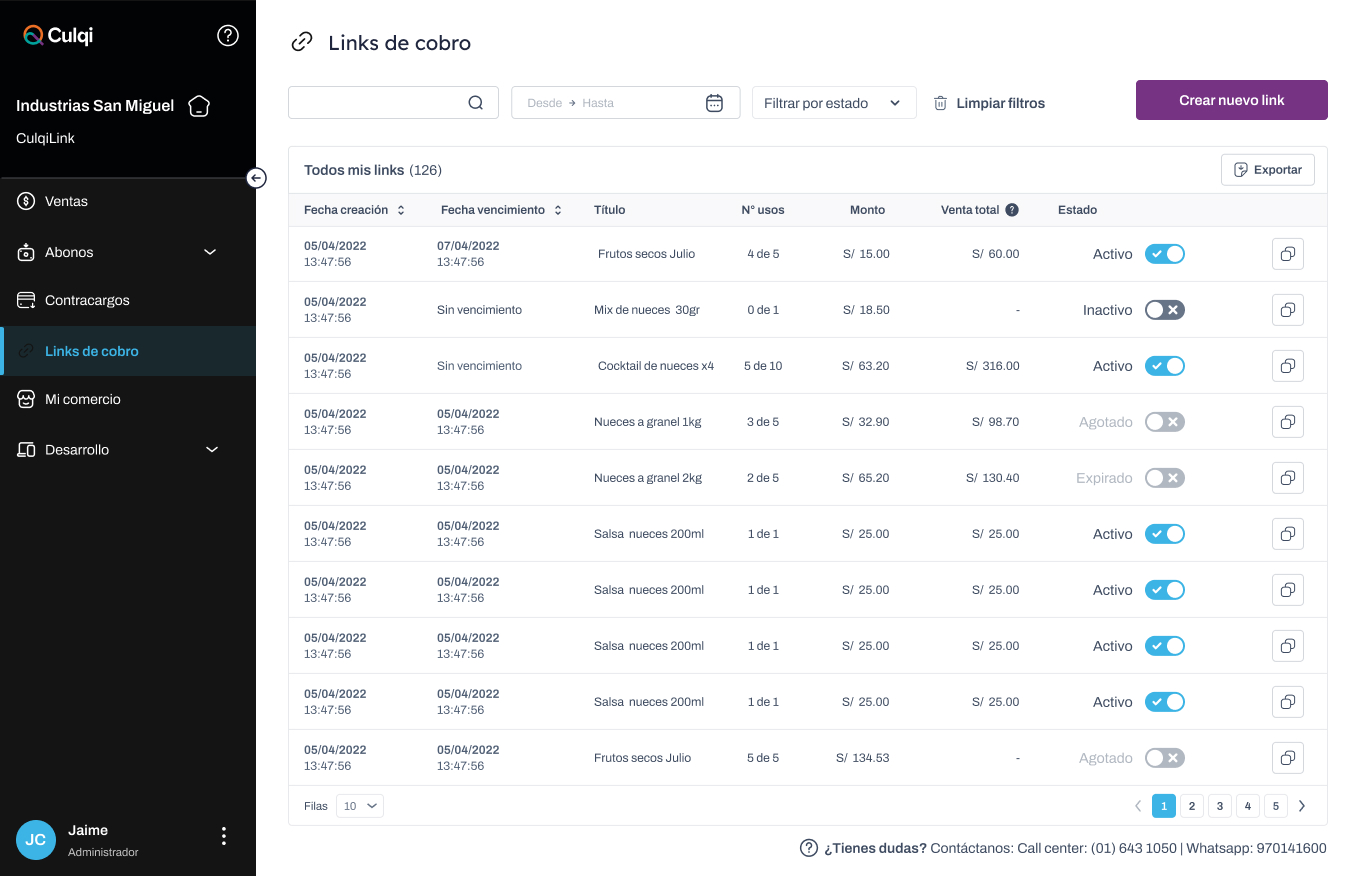The width and height of the screenshot is (1360, 876).
Task: Open Mi comercio from the sidebar
Action: point(82,399)
